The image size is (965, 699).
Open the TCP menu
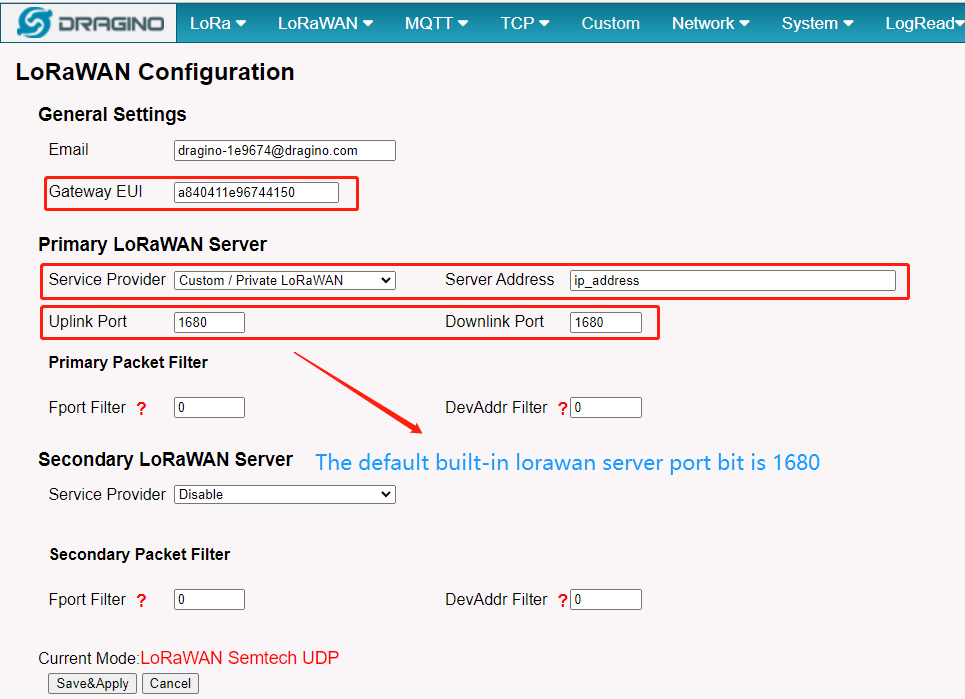tap(524, 23)
